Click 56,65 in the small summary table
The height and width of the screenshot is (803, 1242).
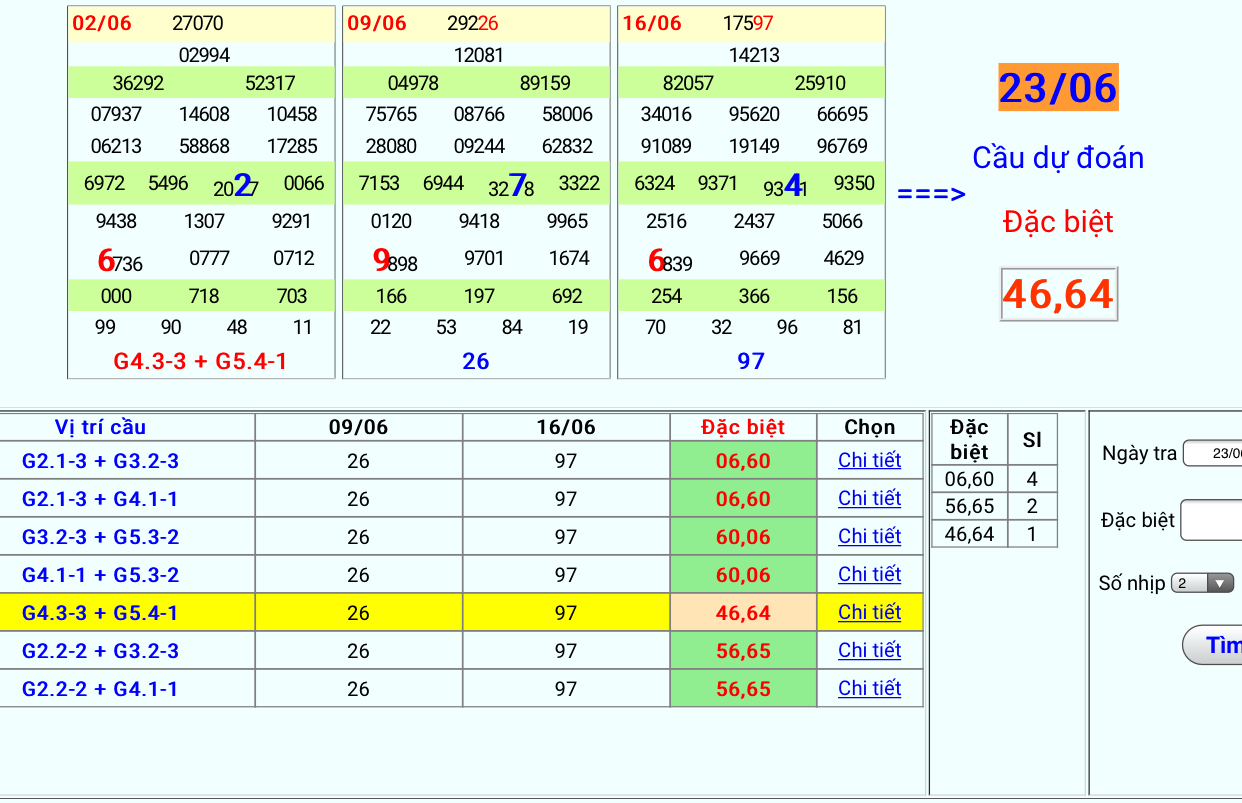point(969,507)
